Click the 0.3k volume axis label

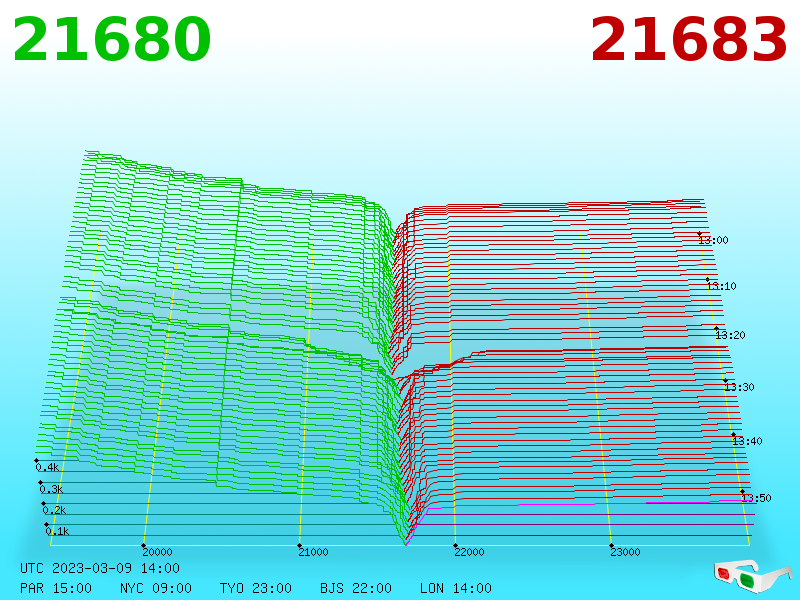[51, 489]
